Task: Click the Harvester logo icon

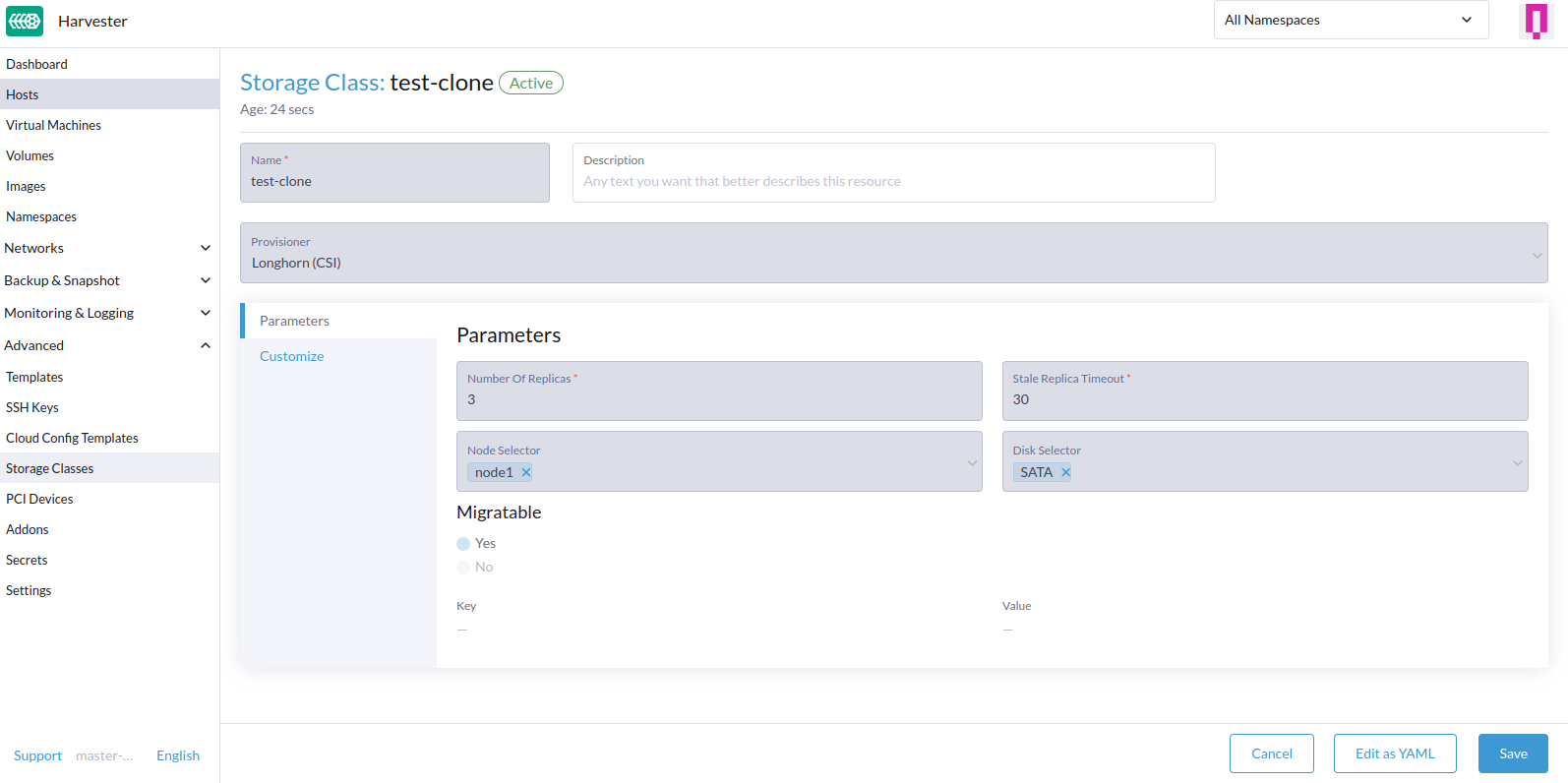Action: click(x=25, y=21)
